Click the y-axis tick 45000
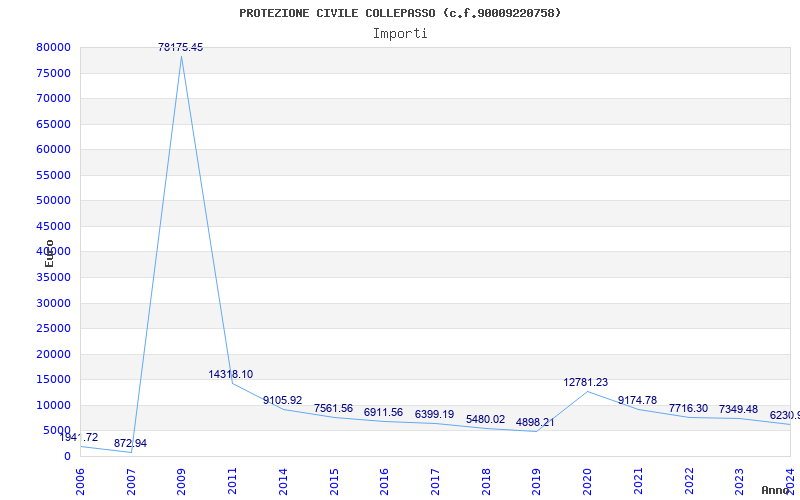The width and height of the screenshot is (800, 500). (53, 227)
